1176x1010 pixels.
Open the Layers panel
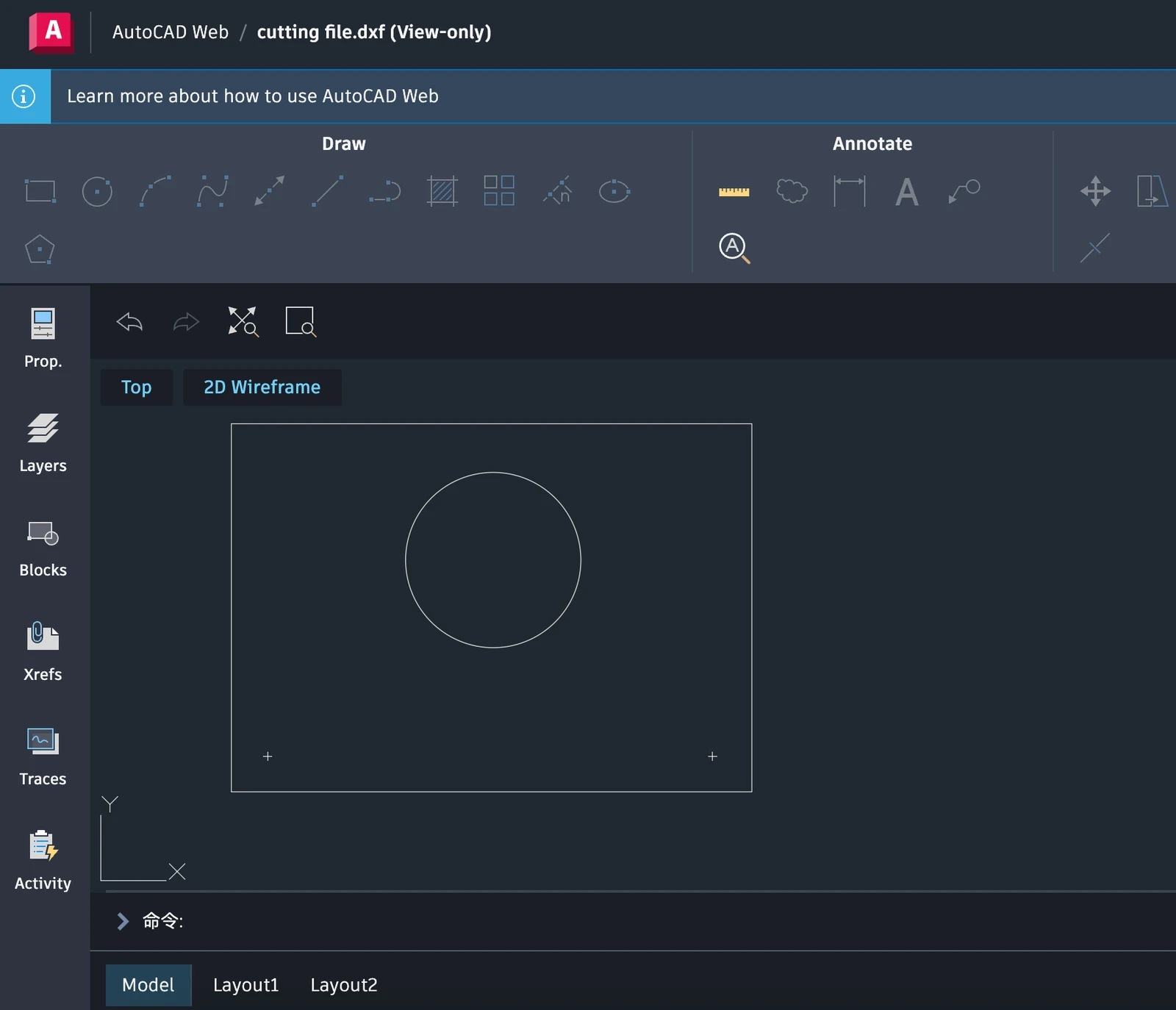point(43,443)
